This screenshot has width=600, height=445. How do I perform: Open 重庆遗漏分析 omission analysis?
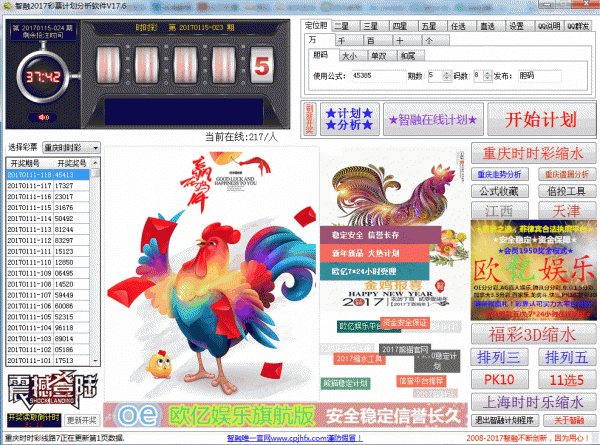coord(567,174)
